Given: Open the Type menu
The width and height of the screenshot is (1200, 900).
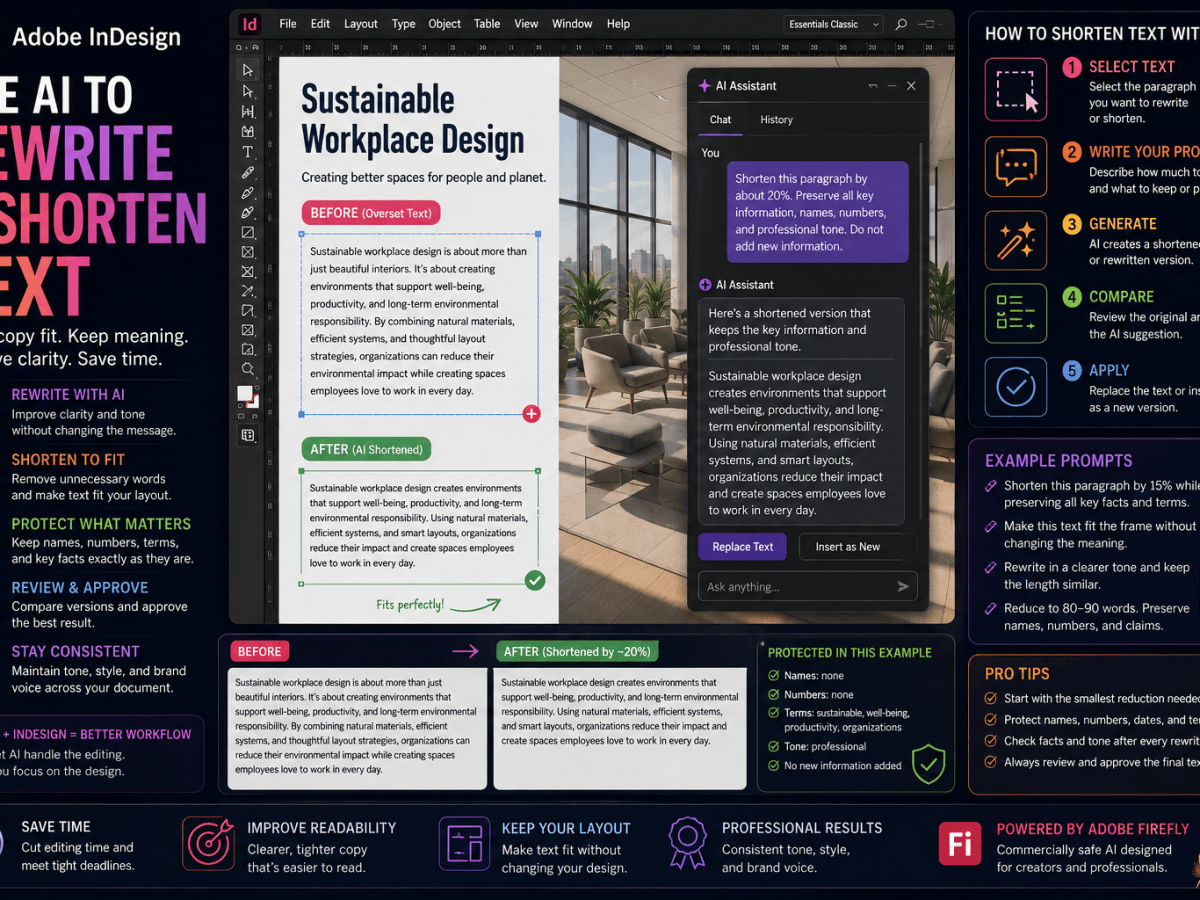Looking at the screenshot, I should pos(404,24).
